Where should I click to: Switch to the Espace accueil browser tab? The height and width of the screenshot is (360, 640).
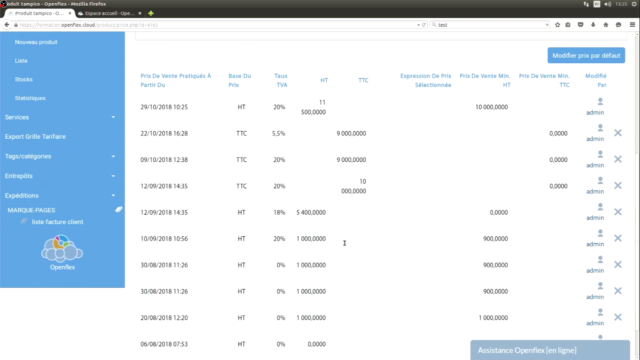(109, 13)
